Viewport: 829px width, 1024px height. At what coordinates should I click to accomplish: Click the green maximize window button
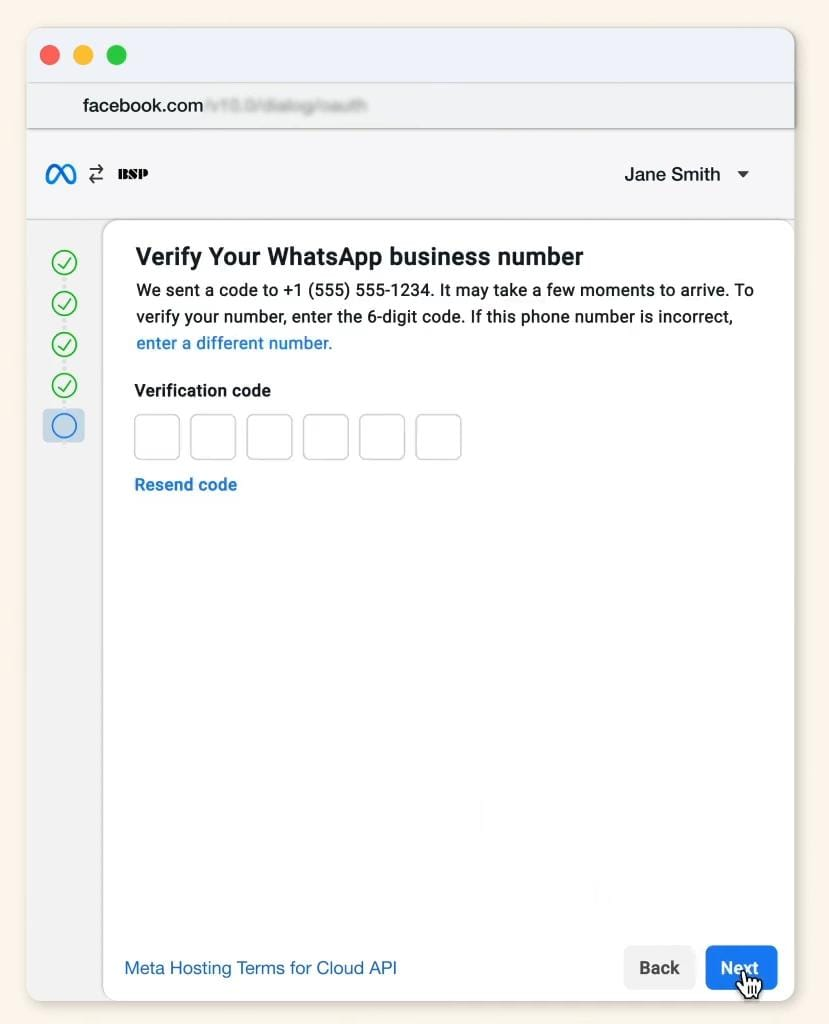(x=116, y=56)
